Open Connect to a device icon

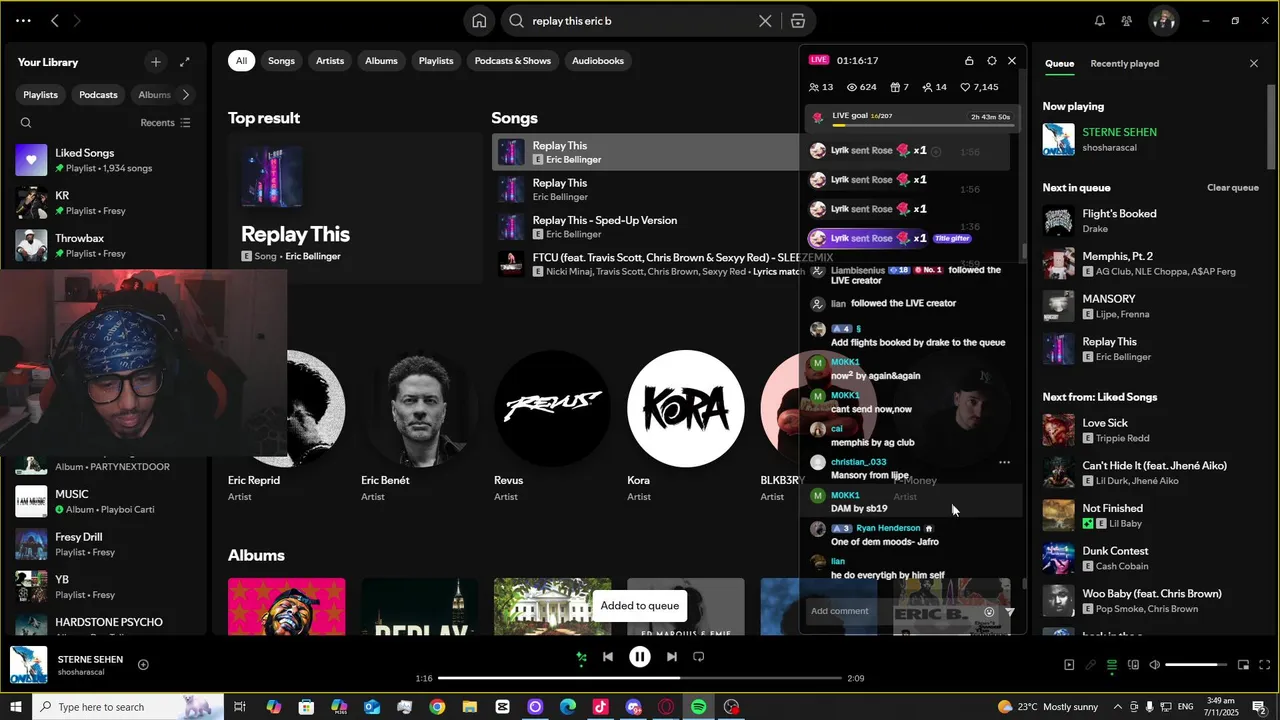point(1132,665)
